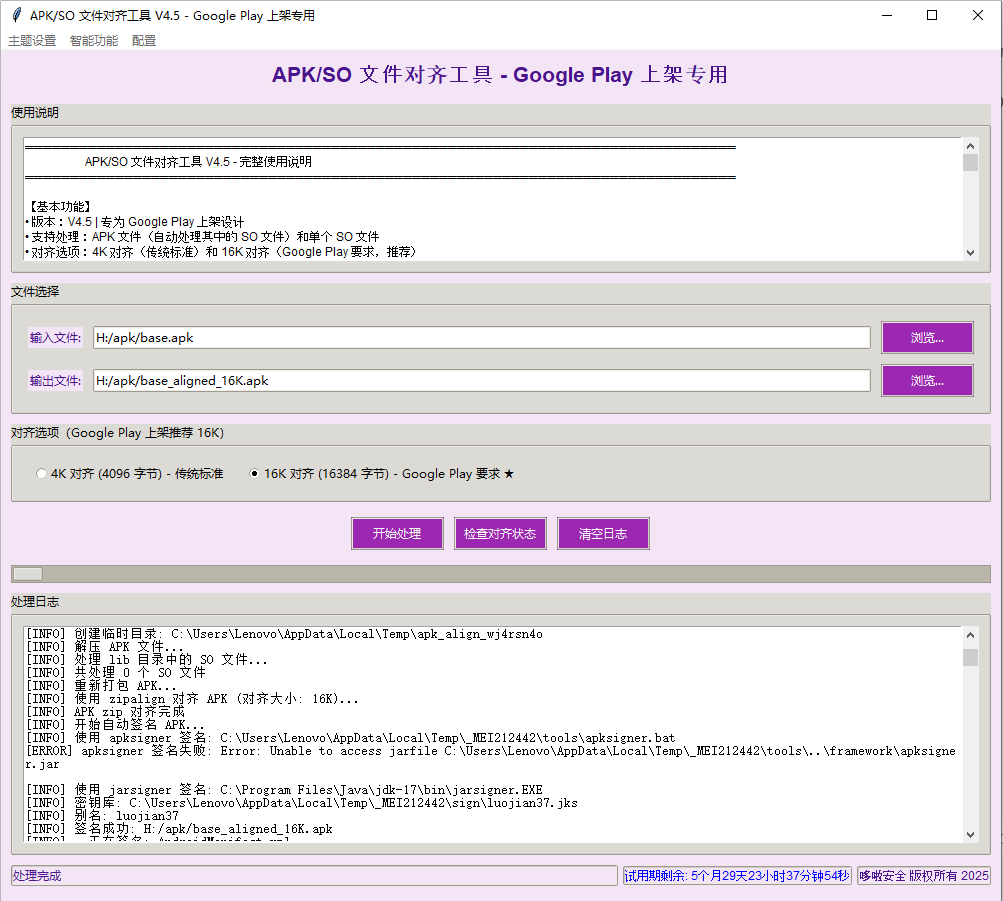Click the 版本：V4.5 instructions line
This screenshot has height=901, width=1003.
[x=135, y=222]
